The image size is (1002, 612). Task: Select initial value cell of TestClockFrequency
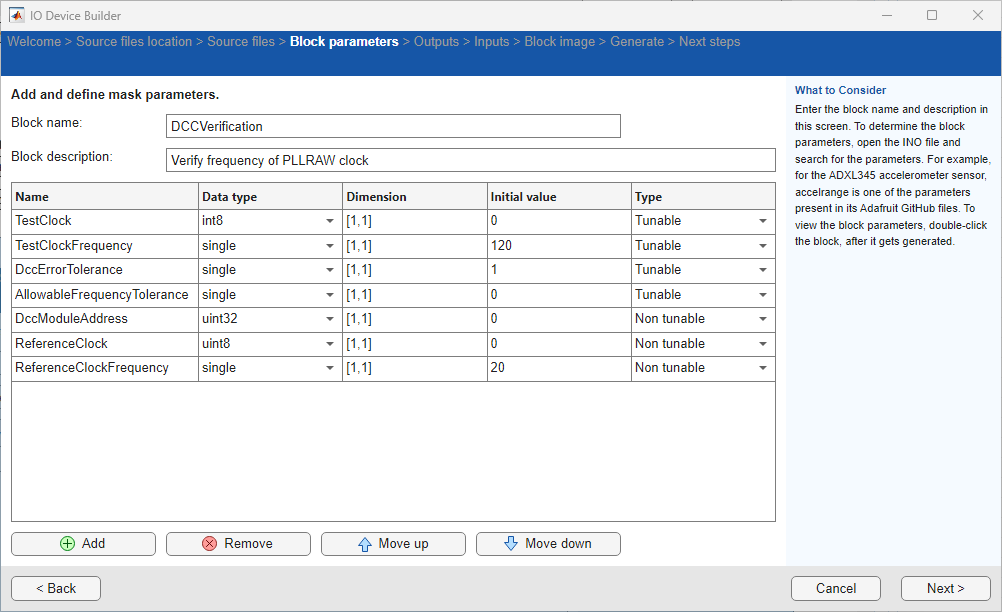(x=557, y=245)
